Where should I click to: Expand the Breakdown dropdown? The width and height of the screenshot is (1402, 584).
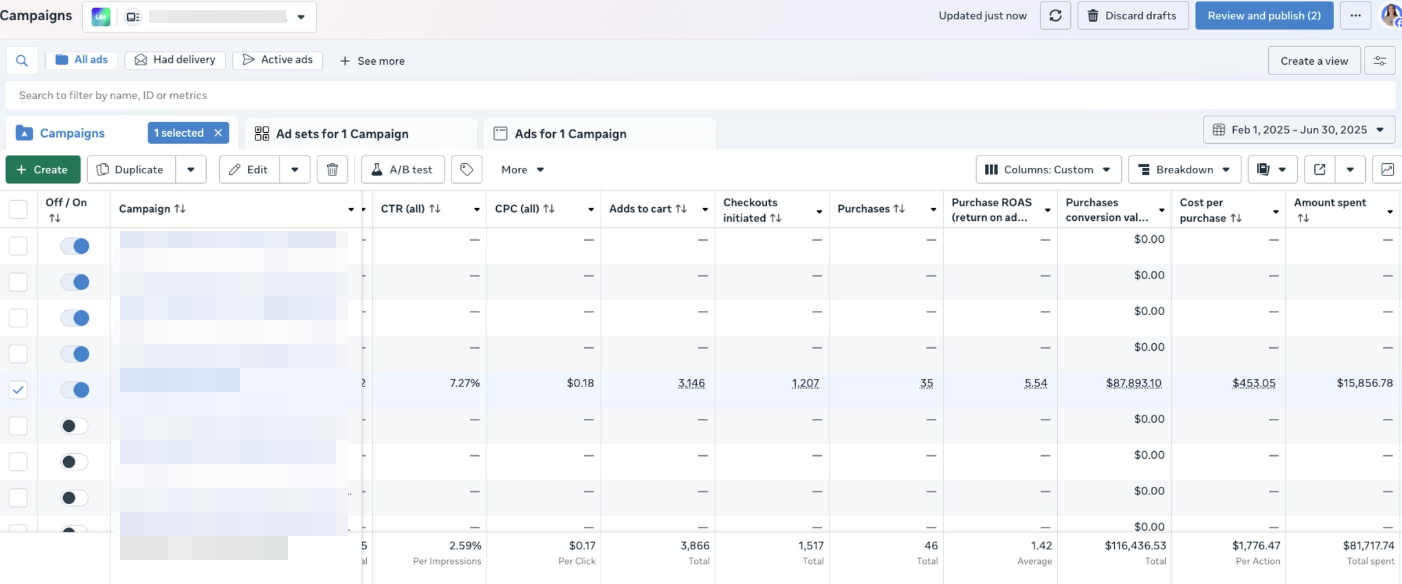point(1184,169)
